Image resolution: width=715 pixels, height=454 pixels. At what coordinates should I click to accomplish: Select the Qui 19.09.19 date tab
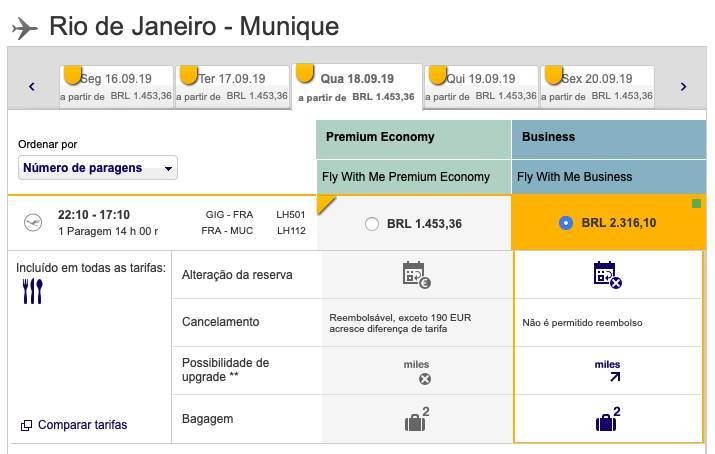click(x=482, y=87)
